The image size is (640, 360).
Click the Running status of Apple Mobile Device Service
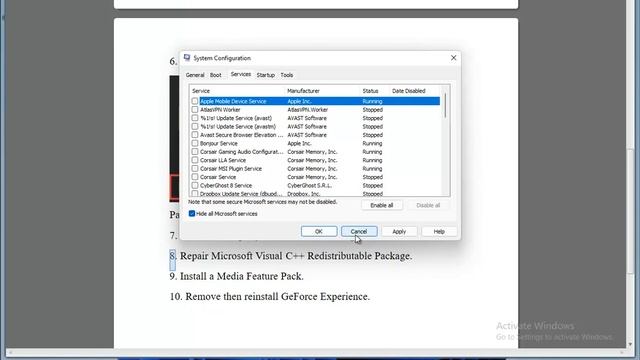(372, 101)
